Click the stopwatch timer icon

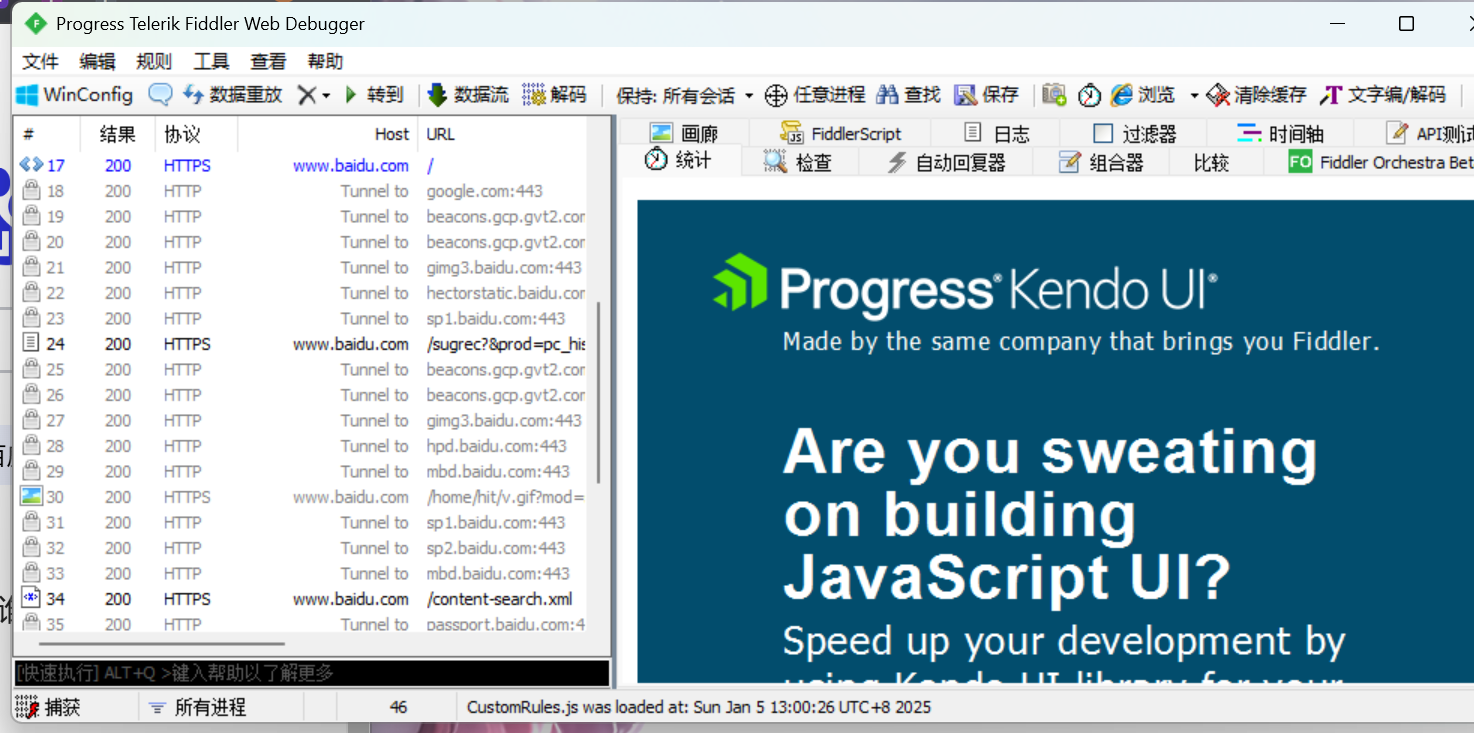(1089, 95)
